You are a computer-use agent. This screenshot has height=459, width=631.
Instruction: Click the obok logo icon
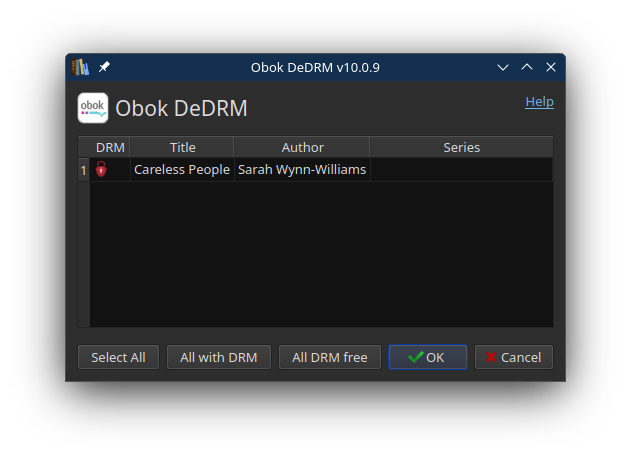(x=93, y=108)
